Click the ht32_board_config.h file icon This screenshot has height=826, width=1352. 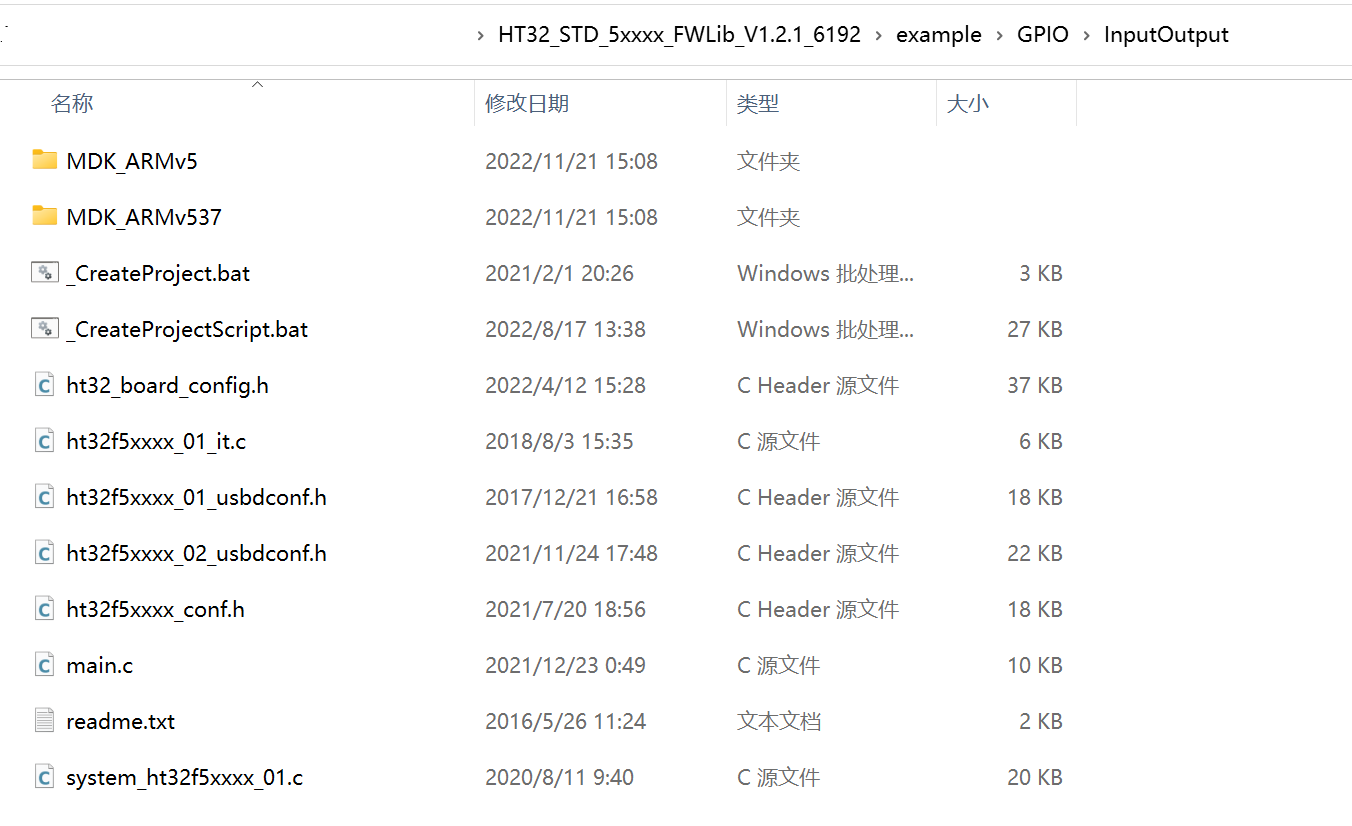tap(44, 385)
